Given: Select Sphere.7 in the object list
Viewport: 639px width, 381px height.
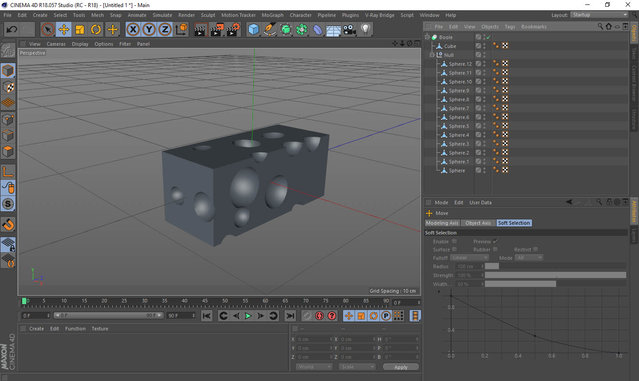Looking at the screenshot, I should point(458,108).
